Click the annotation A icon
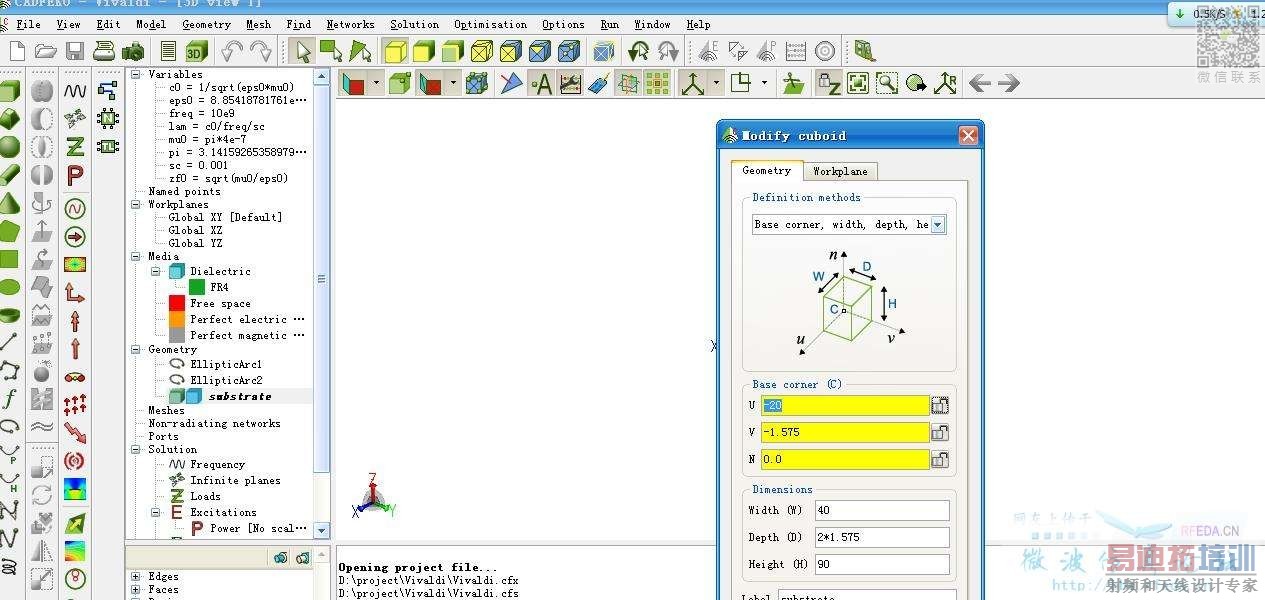The image size is (1265, 600). [541, 84]
